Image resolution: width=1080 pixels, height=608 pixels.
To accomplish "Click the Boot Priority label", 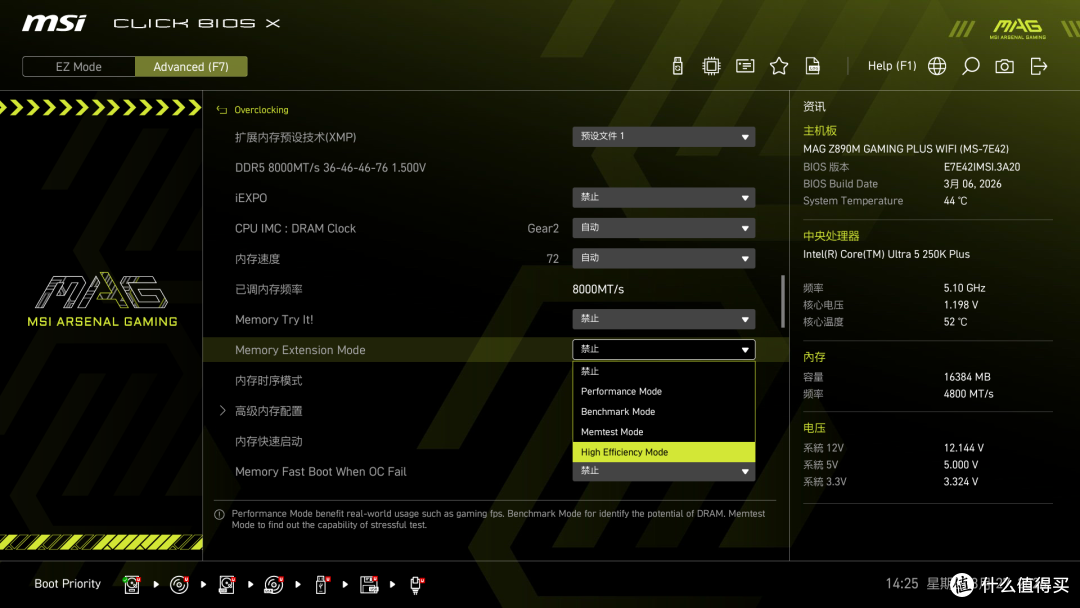I will click(x=68, y=584).
